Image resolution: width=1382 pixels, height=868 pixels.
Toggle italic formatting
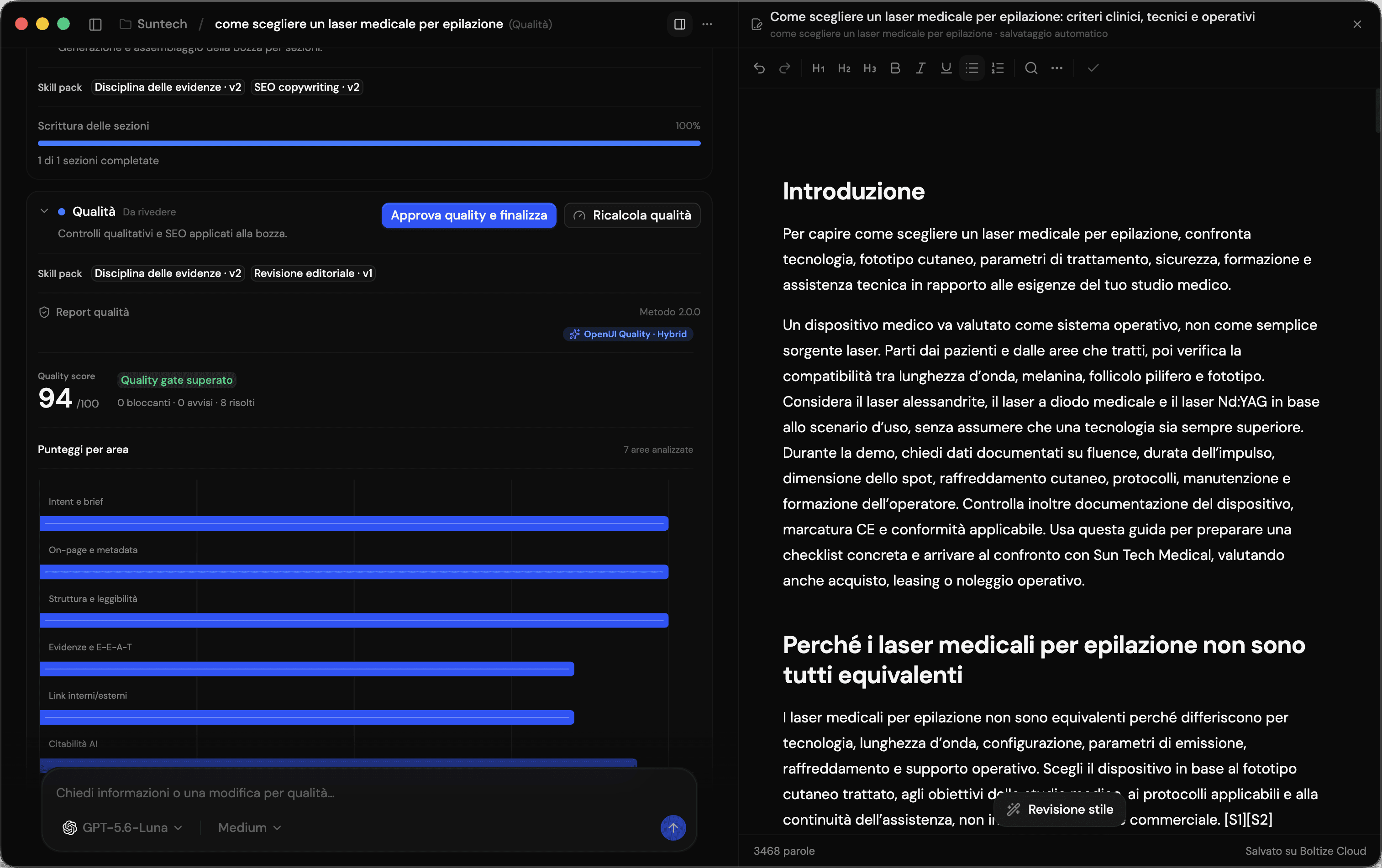pos(920,68)
